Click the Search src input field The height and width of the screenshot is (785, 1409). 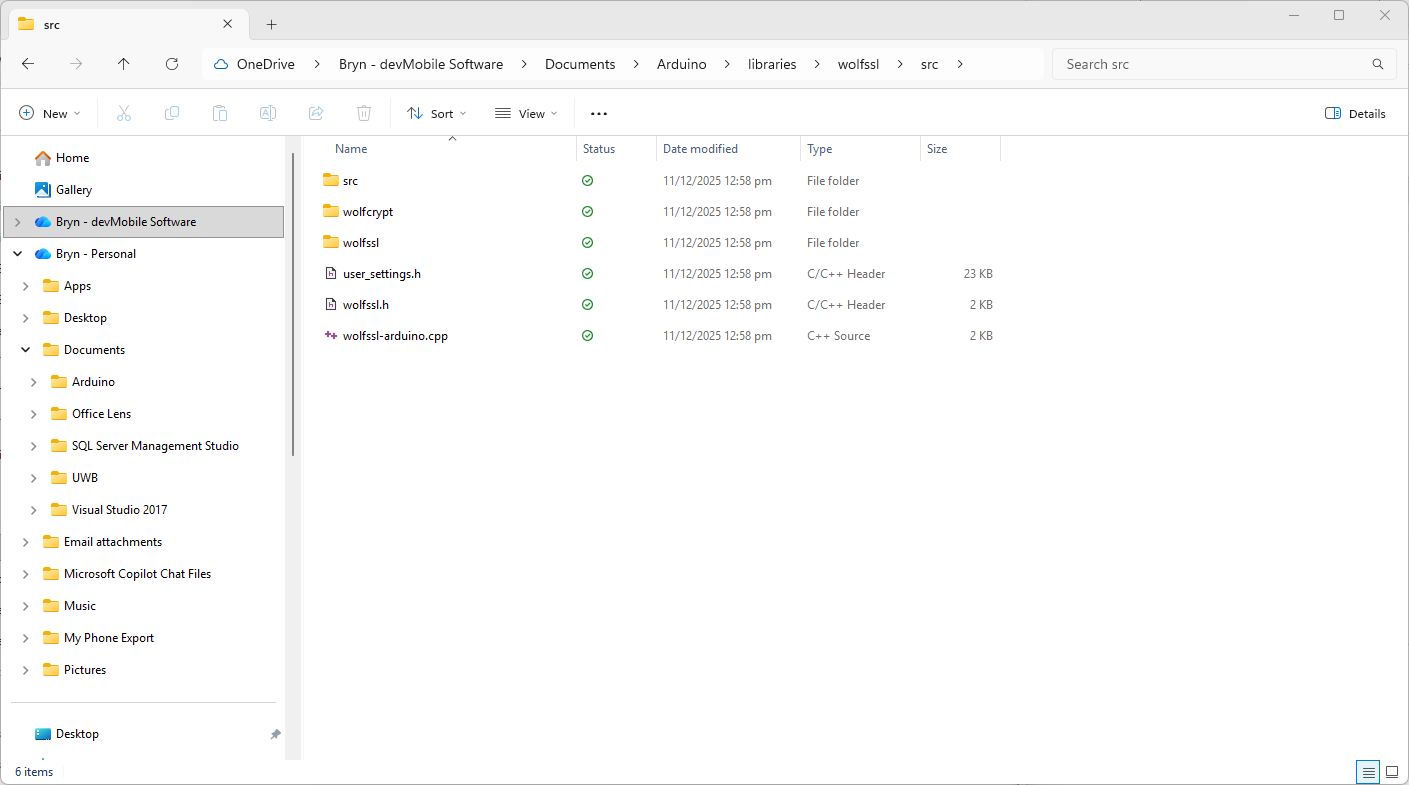coord(1215,64)
